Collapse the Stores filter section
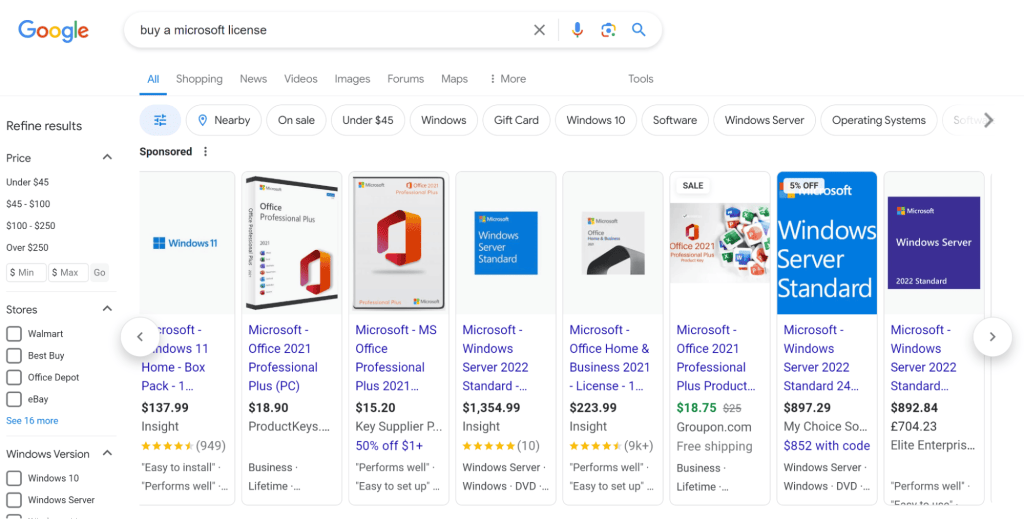Image resolution: width=1024 pixels, height=519 pixels. [x=107, y=310]
